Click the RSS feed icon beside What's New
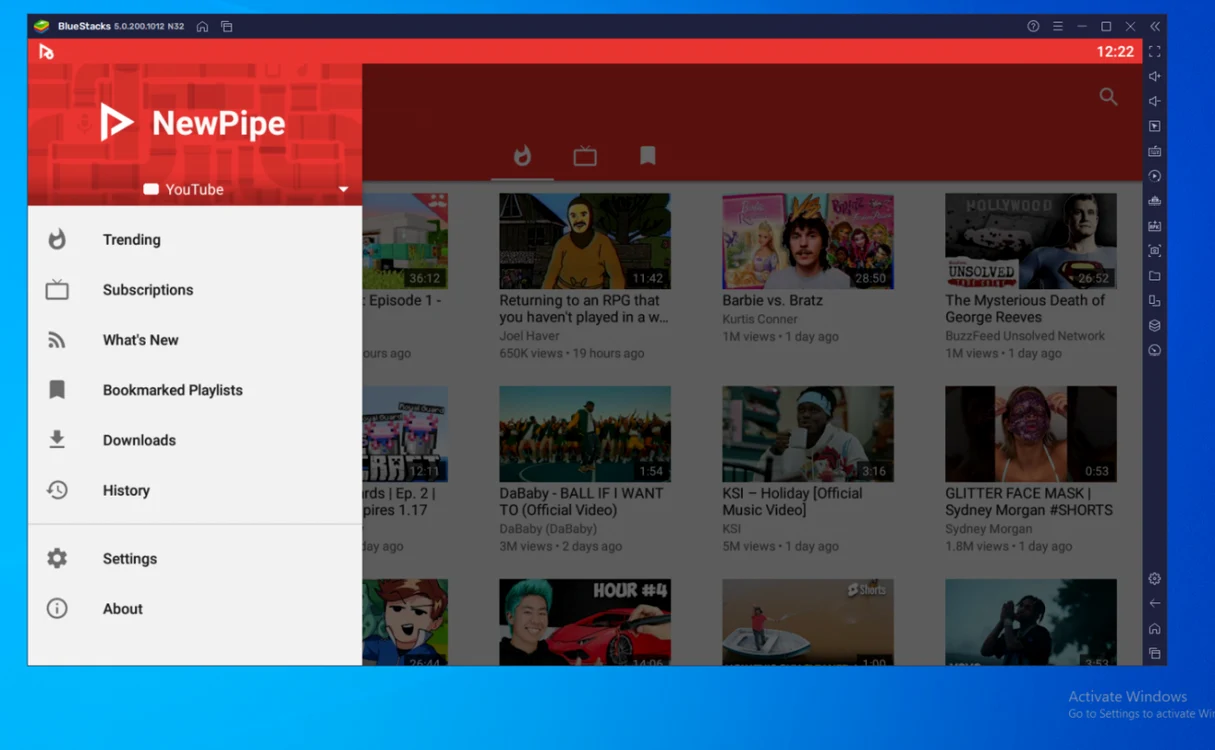Viewport: 1215px width, 750px height. point(57,340)
